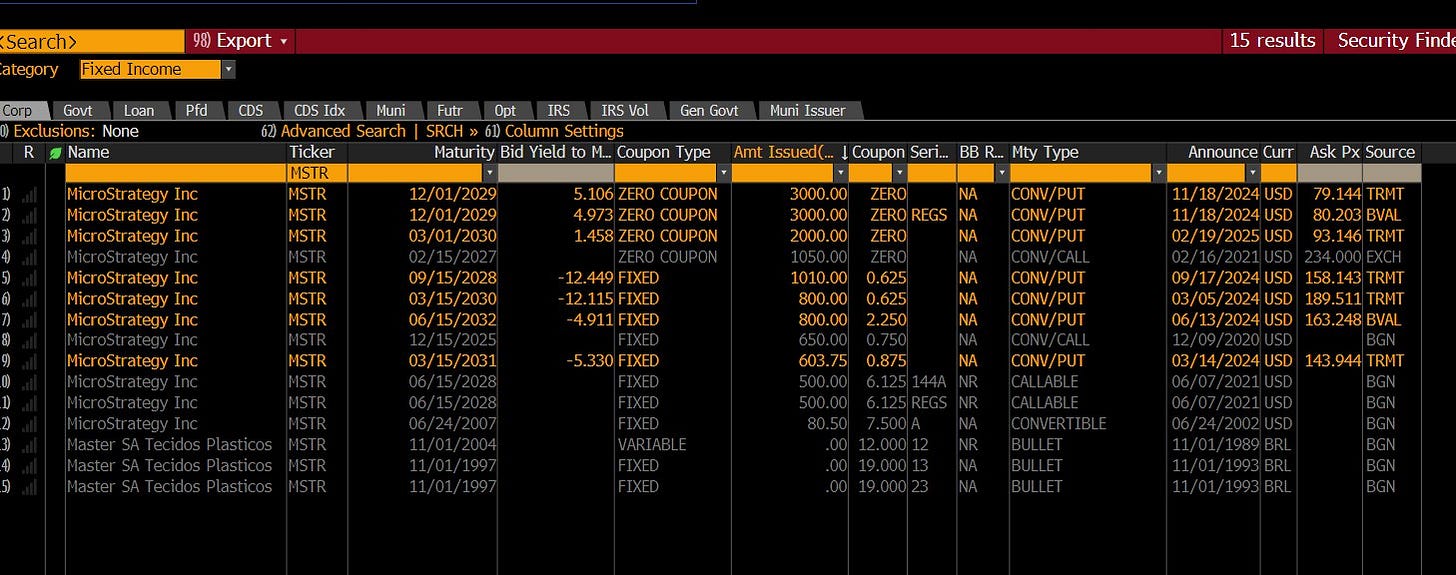This screenshot has width=1456, height=575.
Task: Click bar-chart icon in 02/15/2027 maturity row
Action: (x=30, y=257)
